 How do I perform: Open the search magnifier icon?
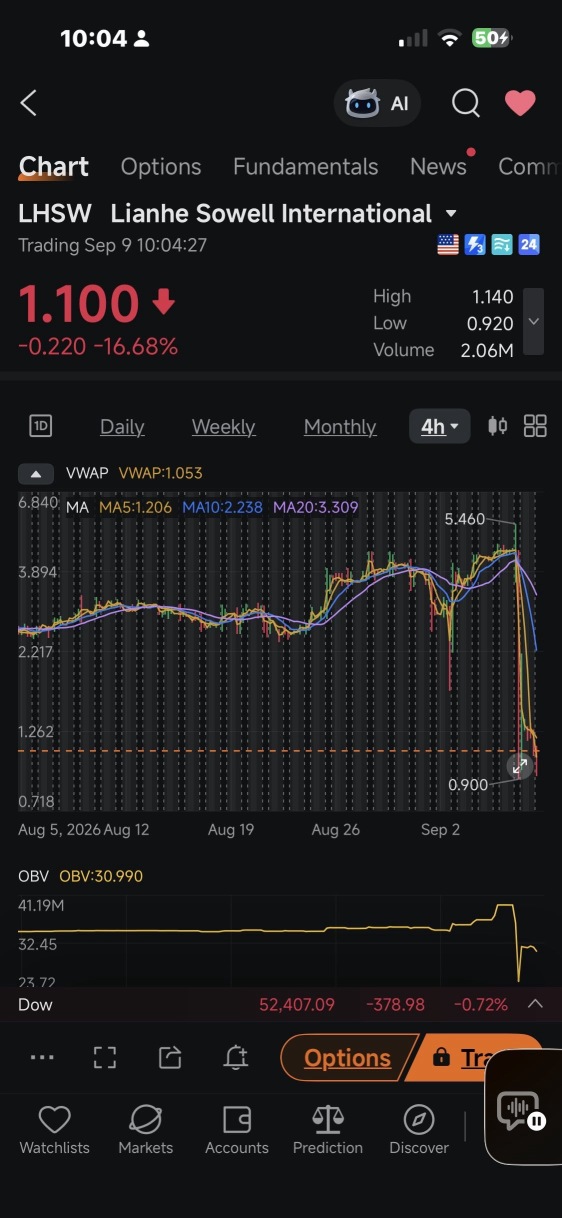465,103
